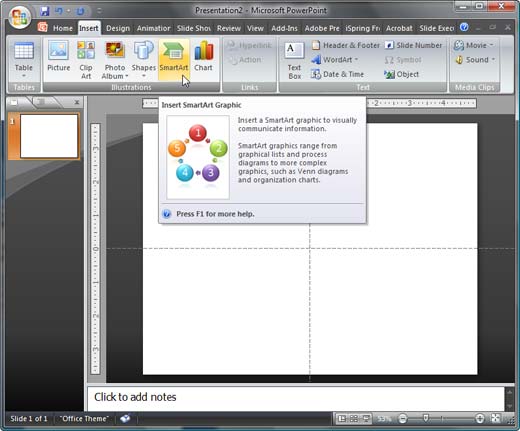
Task: Fit slide to current window
Action: point(496,418)
